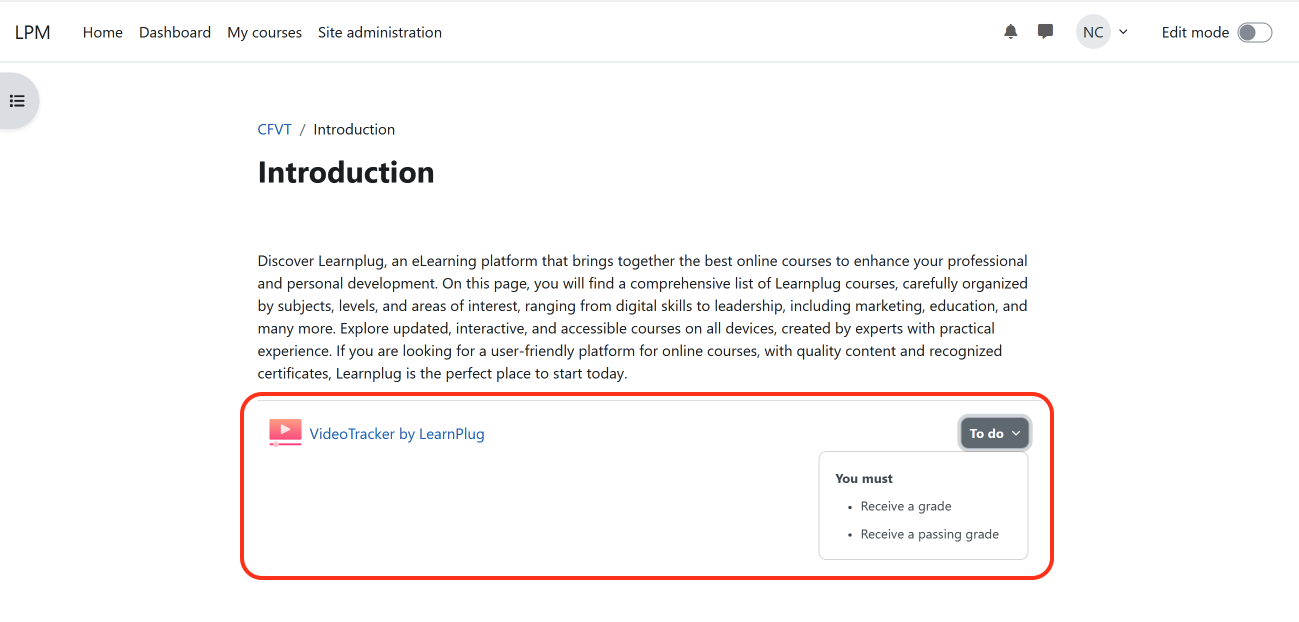The image size is (1299, 622).
Task: Open the notifications bell
Action: point(1010,31)
